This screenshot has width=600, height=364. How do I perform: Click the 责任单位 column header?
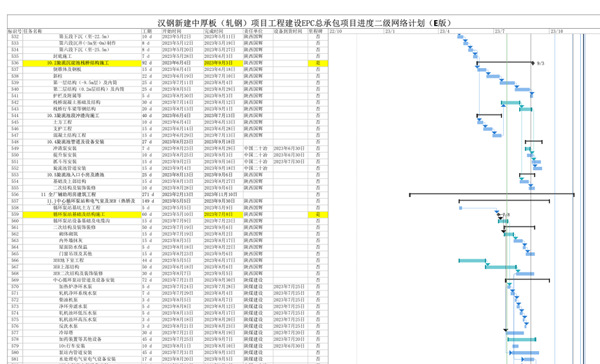(253, 31)
